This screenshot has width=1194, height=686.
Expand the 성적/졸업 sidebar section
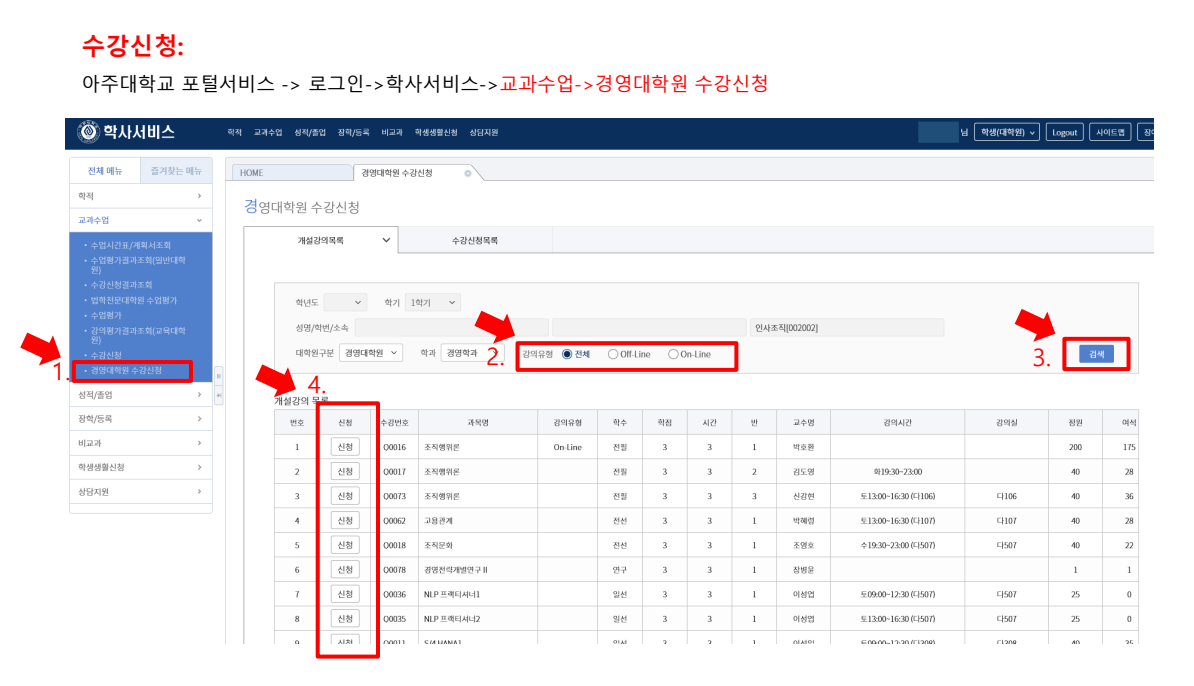coord(140,395)
